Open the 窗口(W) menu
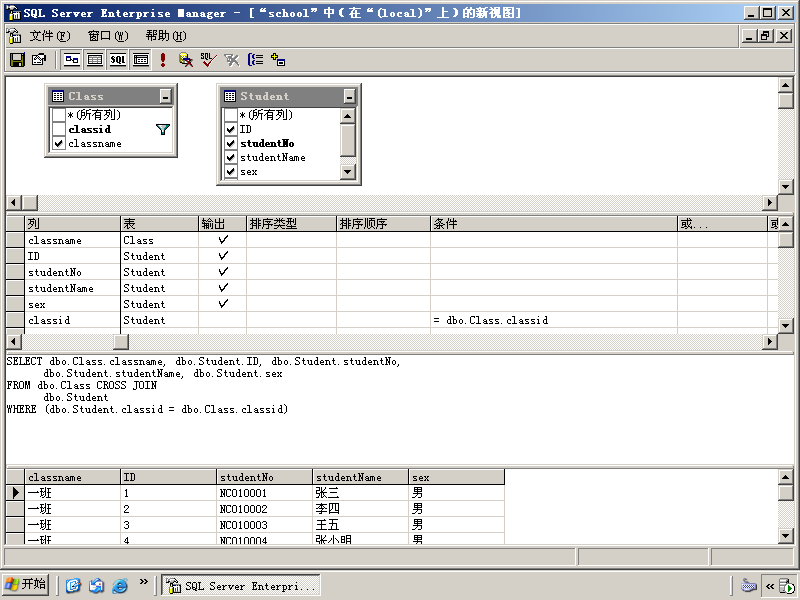The image size is (800, 600). 108,36
